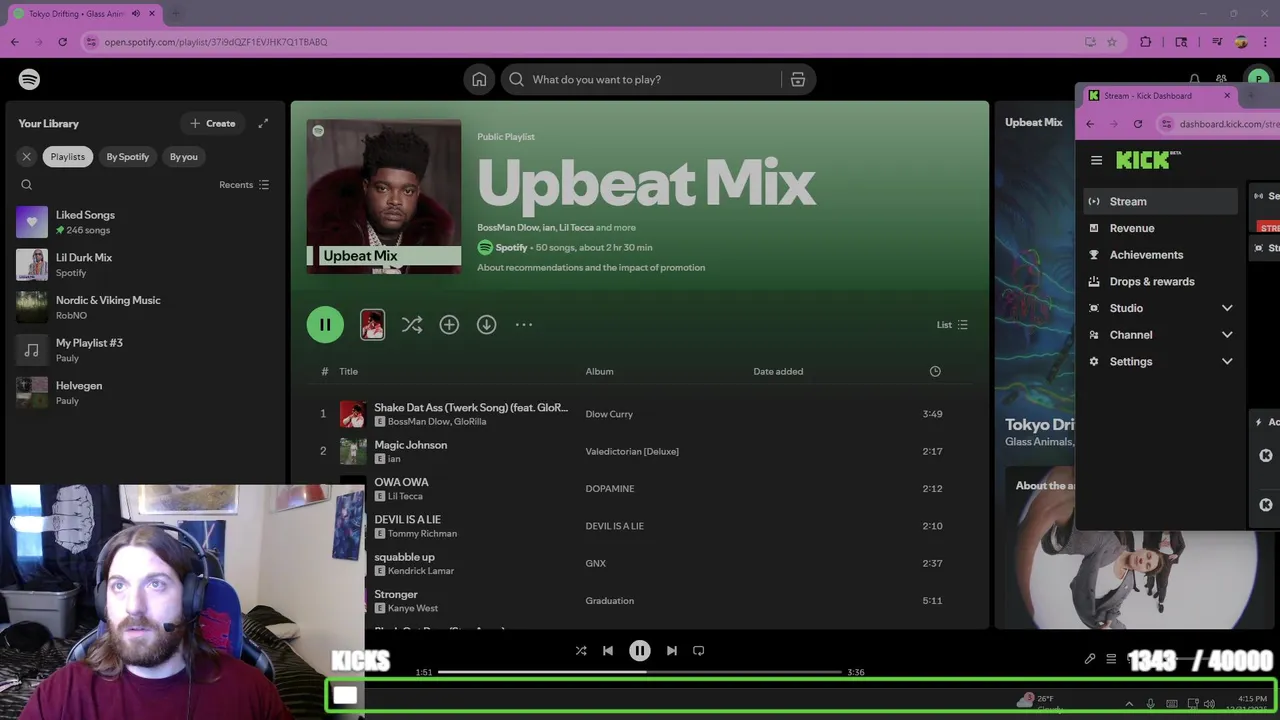Download the Upbeat Mix playlist
This screenshot has width=1280, height=720.
point(486,324)
